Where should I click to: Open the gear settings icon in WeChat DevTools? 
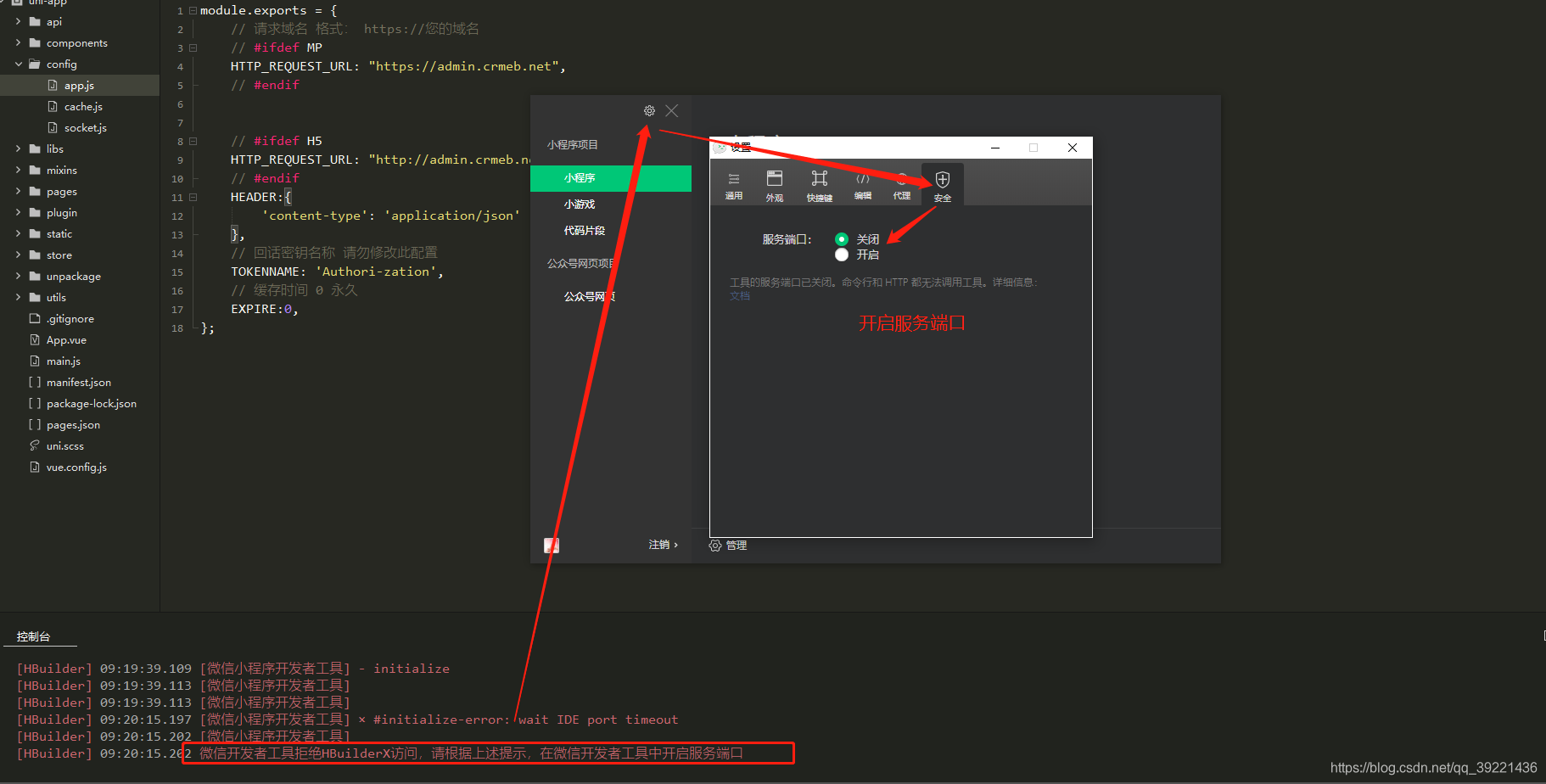click(x=649, y=111)
